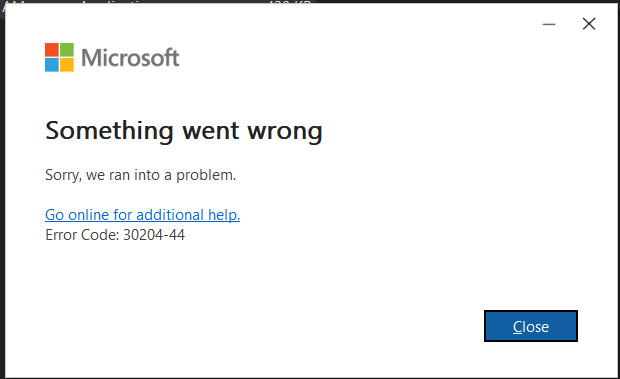The width and height of the screenshot is (620, 379).
Task: Click the word 'Something' in the heading
Action: point(109,131)
